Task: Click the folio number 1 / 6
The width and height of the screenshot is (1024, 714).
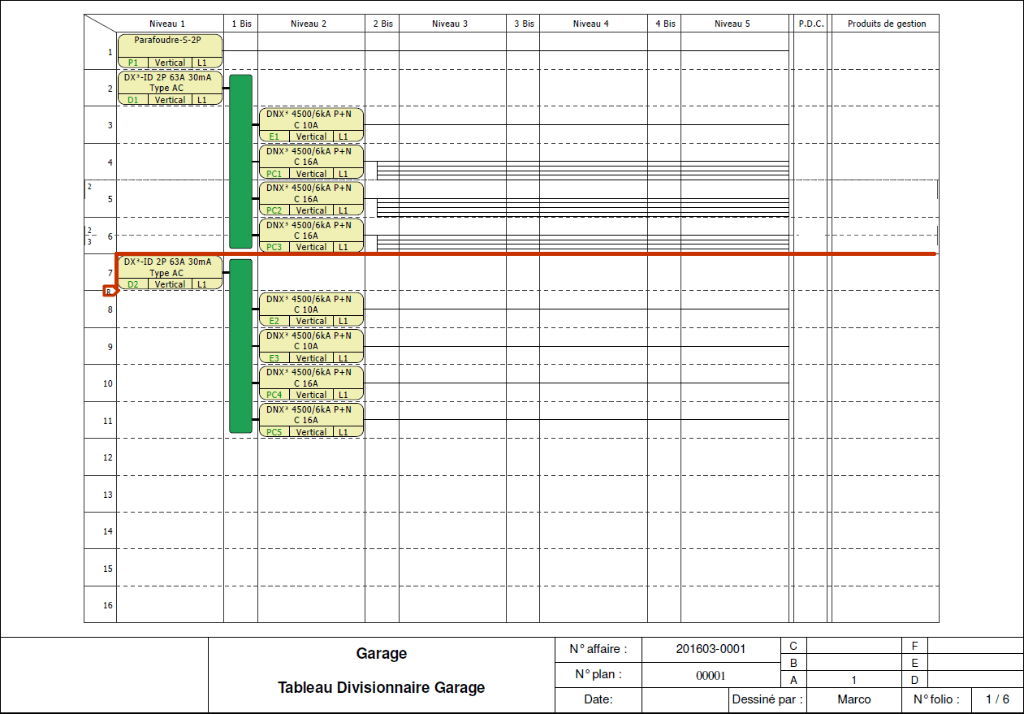Action: click(x=997, y=699)
